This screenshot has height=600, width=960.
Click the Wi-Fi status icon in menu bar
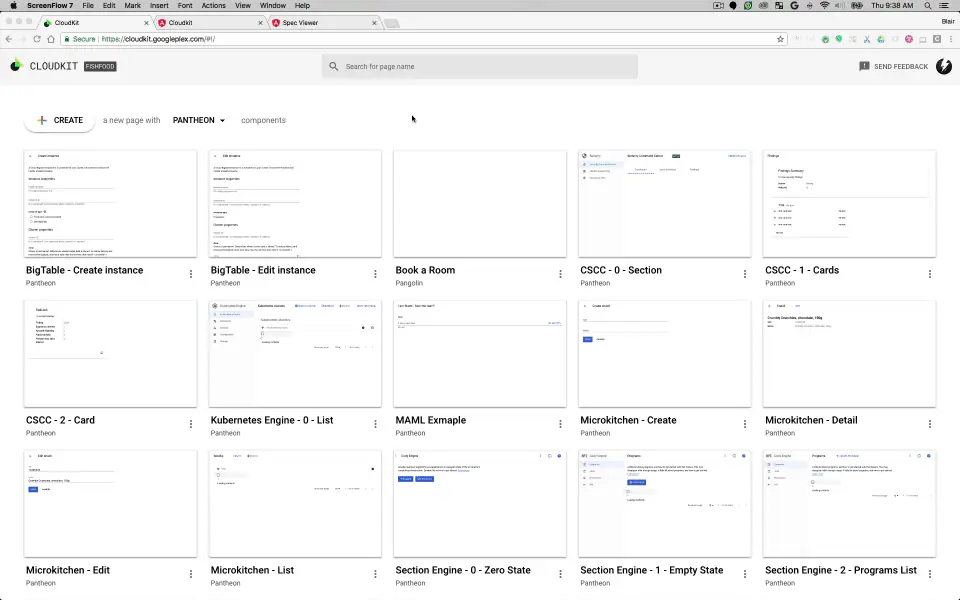pos(825,6)
